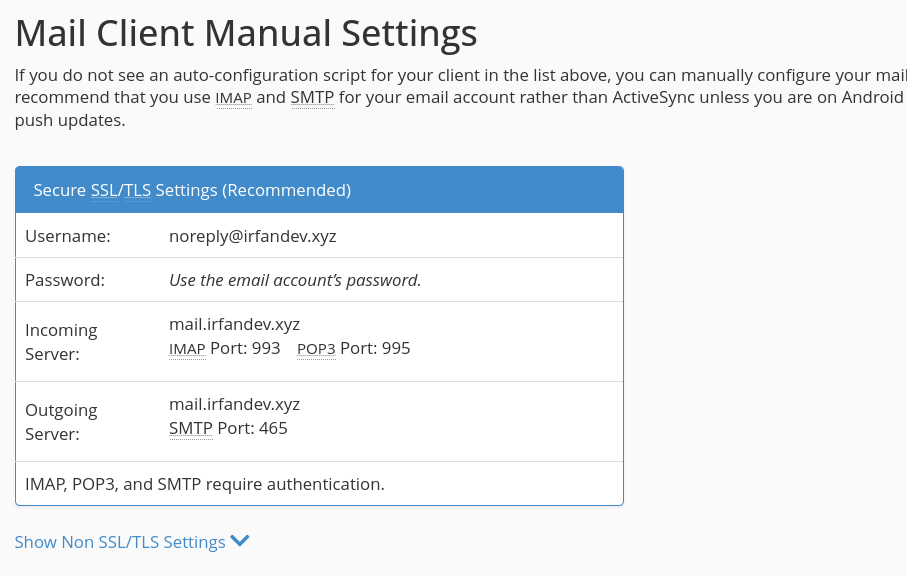907x576 pixels.
Task: Click the Incoming Server: row label
Action: [x=61, y=342]
